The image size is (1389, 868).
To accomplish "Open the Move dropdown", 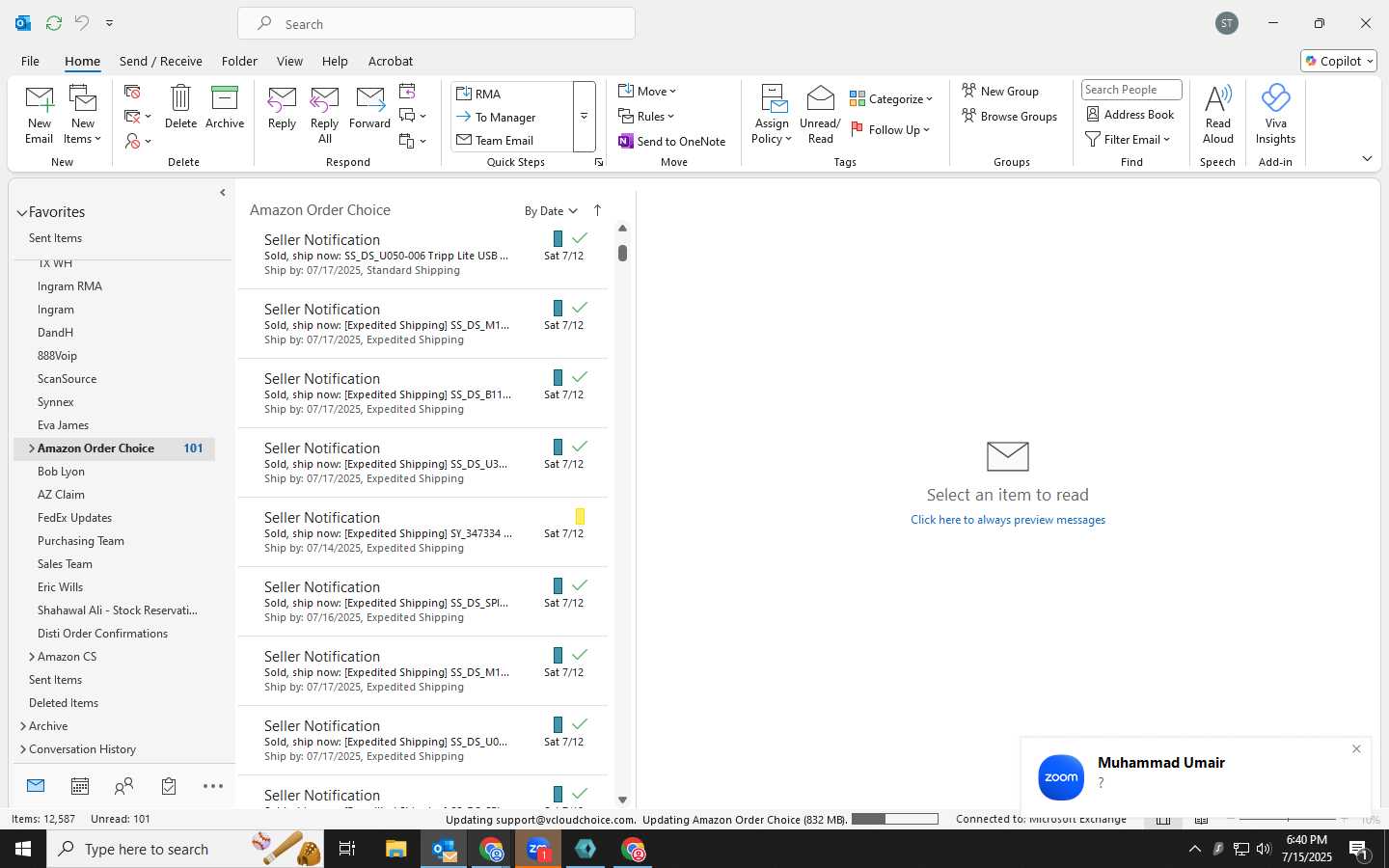I will tap(647, 91).
